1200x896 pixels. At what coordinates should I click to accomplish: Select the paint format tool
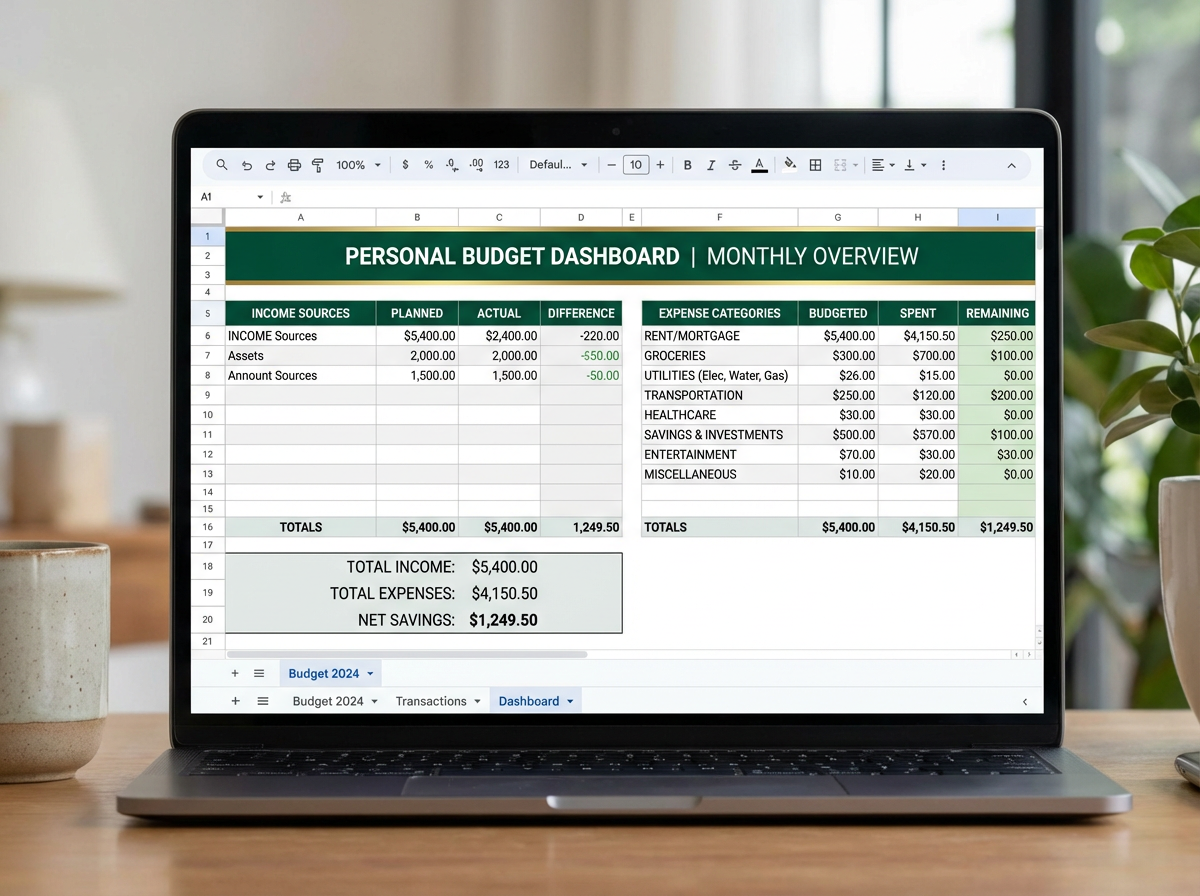tap(318, 165)
